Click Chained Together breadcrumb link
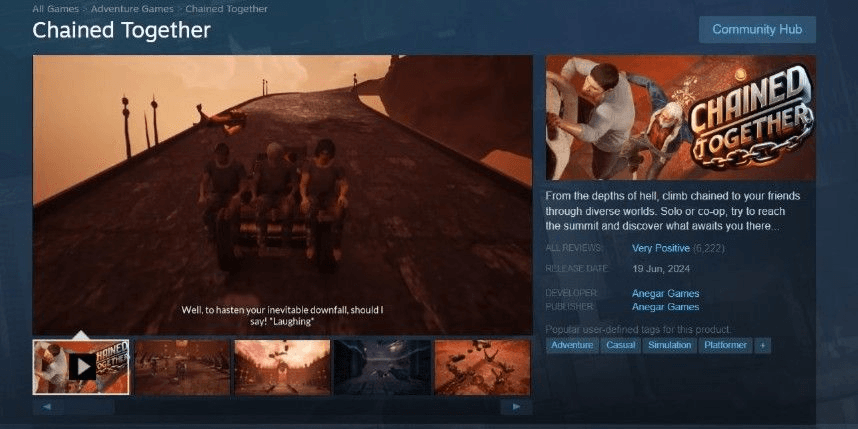Image resolution: width=858 pixels, height=429 pixels. pyautogui.click(x=227, y=9)
